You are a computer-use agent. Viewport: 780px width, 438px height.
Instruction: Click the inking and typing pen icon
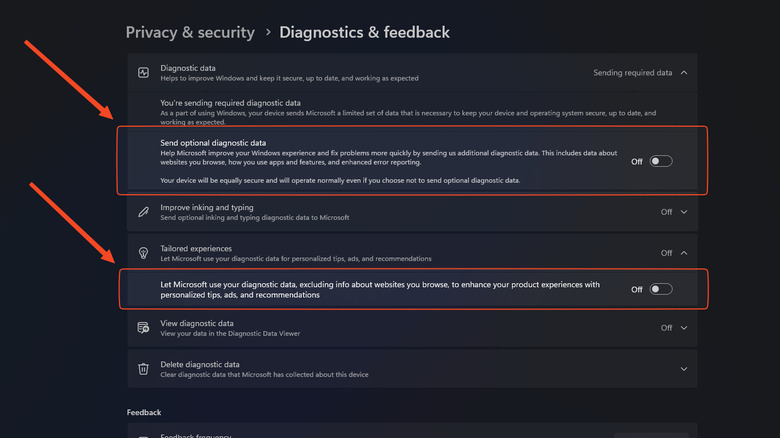click(143, 212)
